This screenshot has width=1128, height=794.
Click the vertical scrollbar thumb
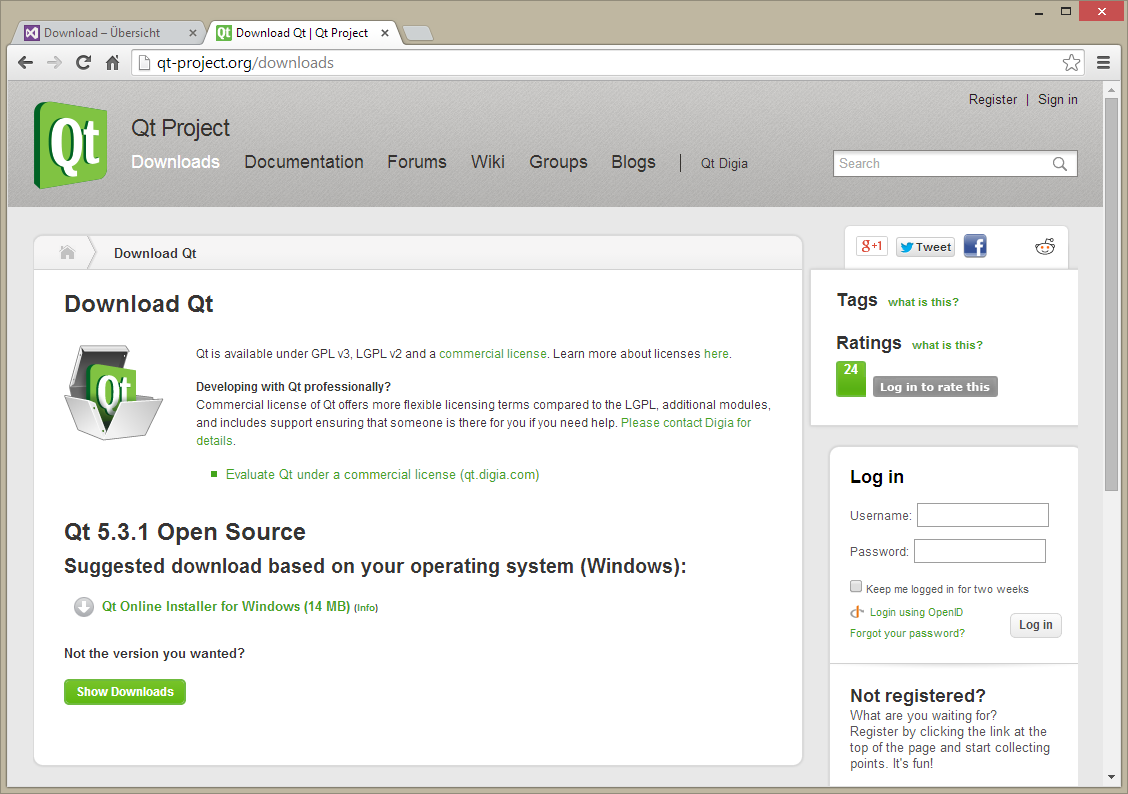pyautogui.click(x=1111, y=295)
